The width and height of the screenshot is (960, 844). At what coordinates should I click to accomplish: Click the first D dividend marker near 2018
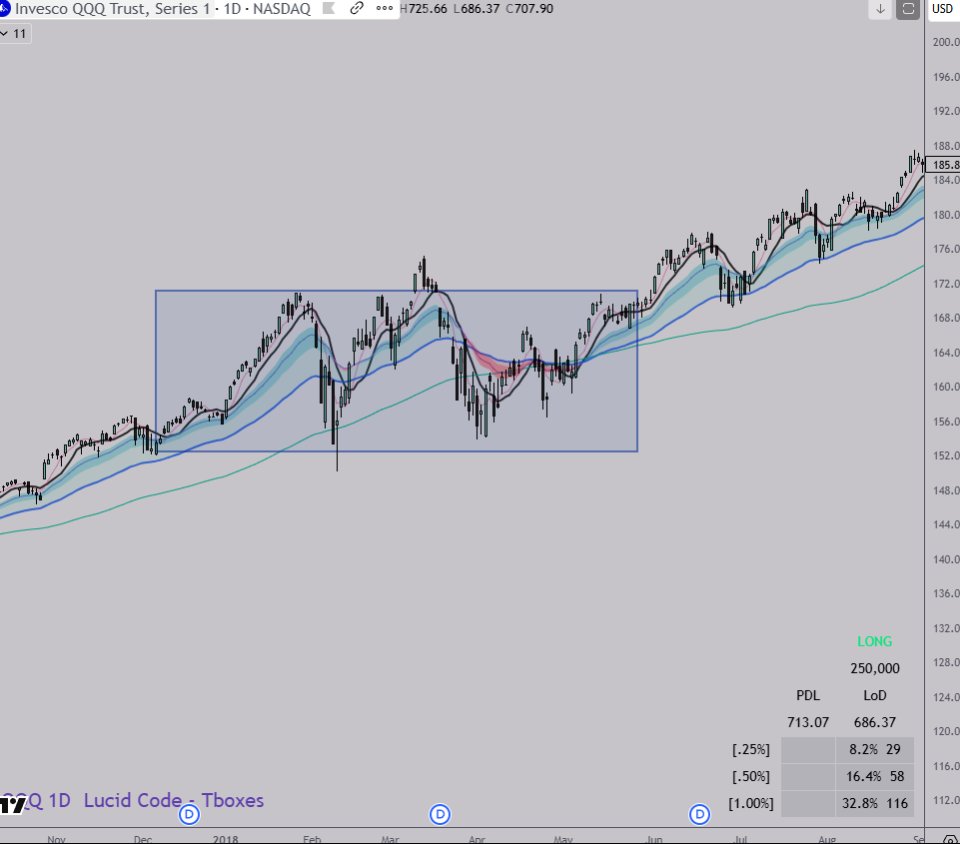point(189,815)
